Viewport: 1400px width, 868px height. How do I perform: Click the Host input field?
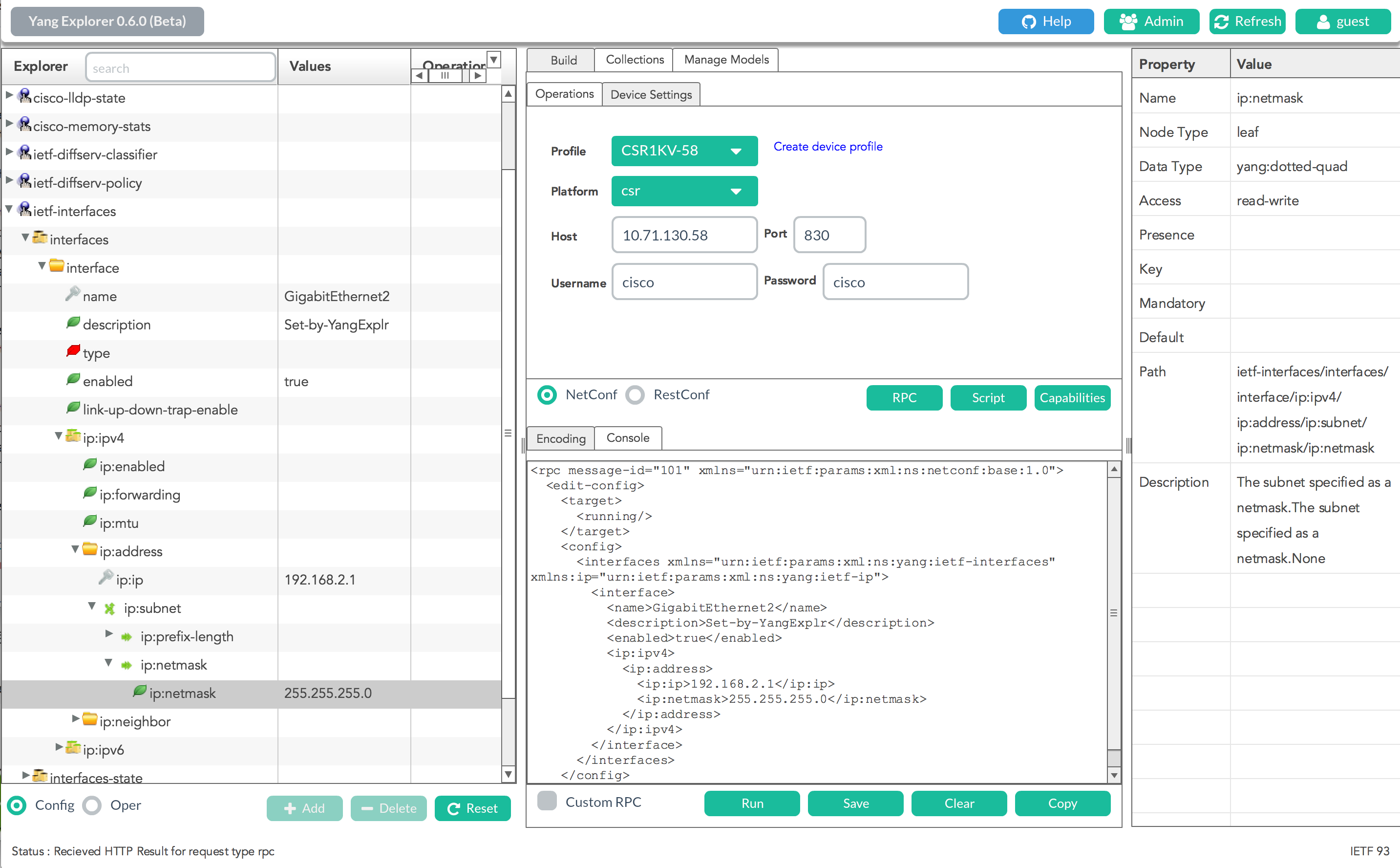[684, 236]
